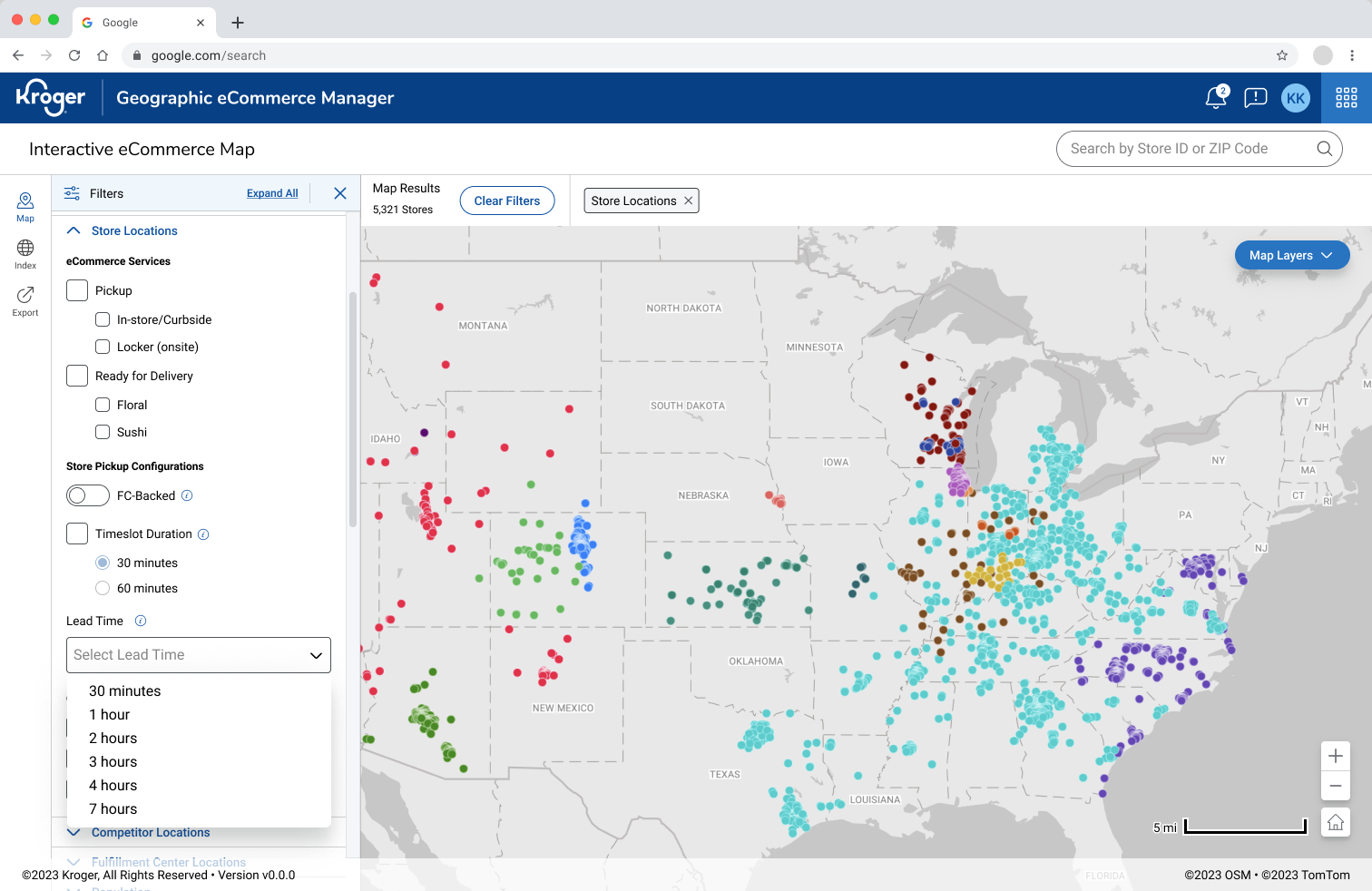Click the map home reset icon

pos(1336,822)
